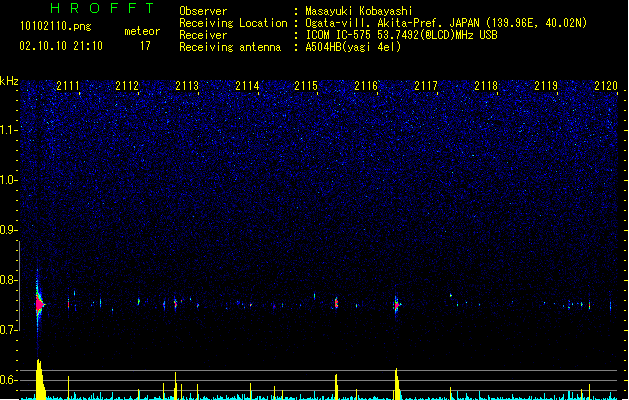Click the 2115 time marker
629x400 pixels.
tap(306, 86)
